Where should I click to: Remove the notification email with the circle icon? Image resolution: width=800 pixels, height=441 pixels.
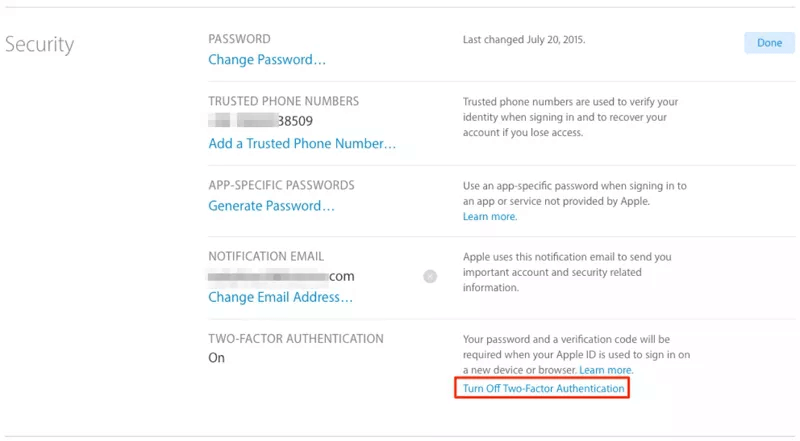point(430,276)
